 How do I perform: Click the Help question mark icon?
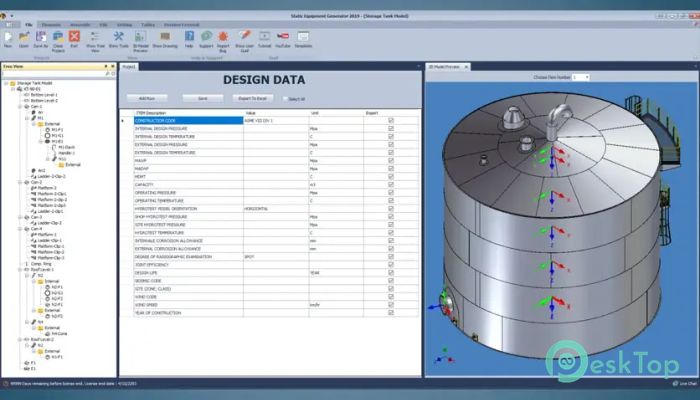188,36
